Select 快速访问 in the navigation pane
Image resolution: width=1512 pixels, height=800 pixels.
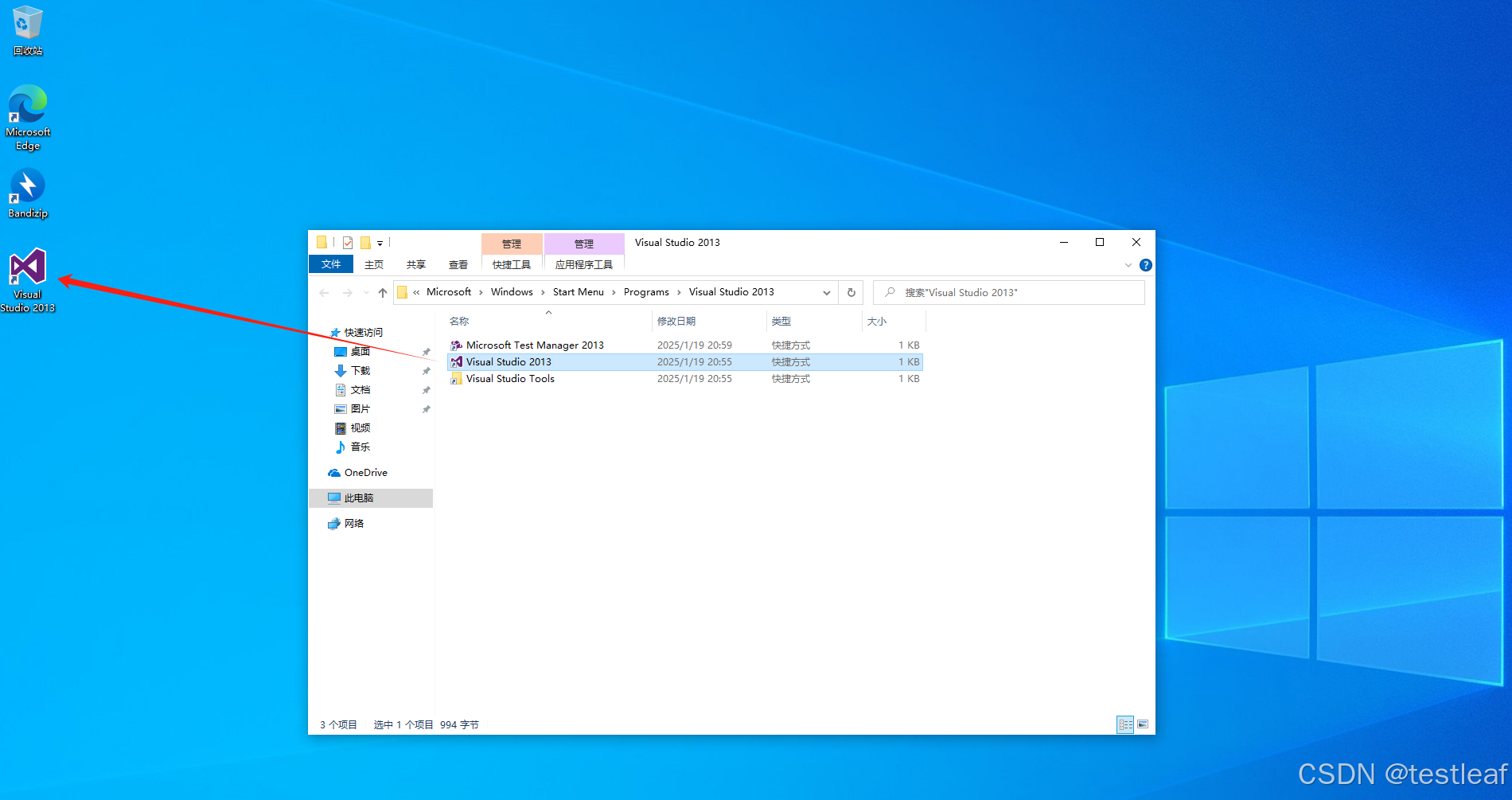pyautogui.click(x=364, y=333)
